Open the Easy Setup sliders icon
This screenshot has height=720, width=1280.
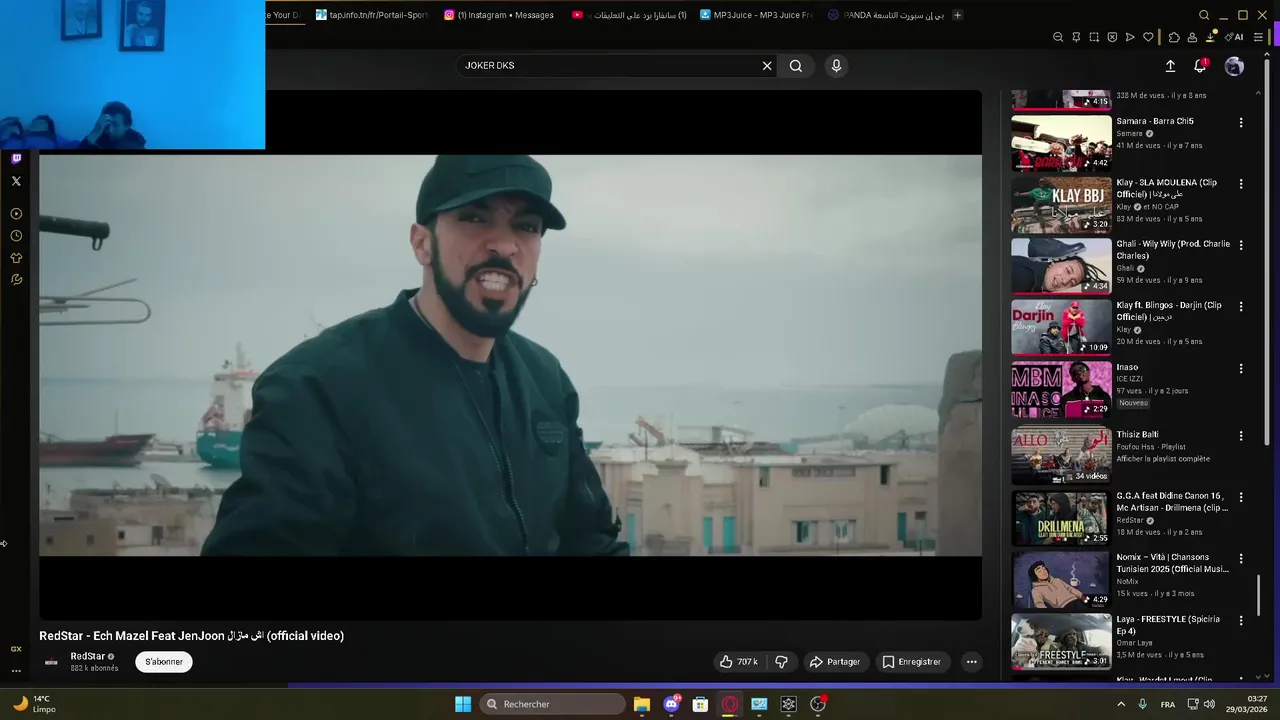click(1258, 37)
